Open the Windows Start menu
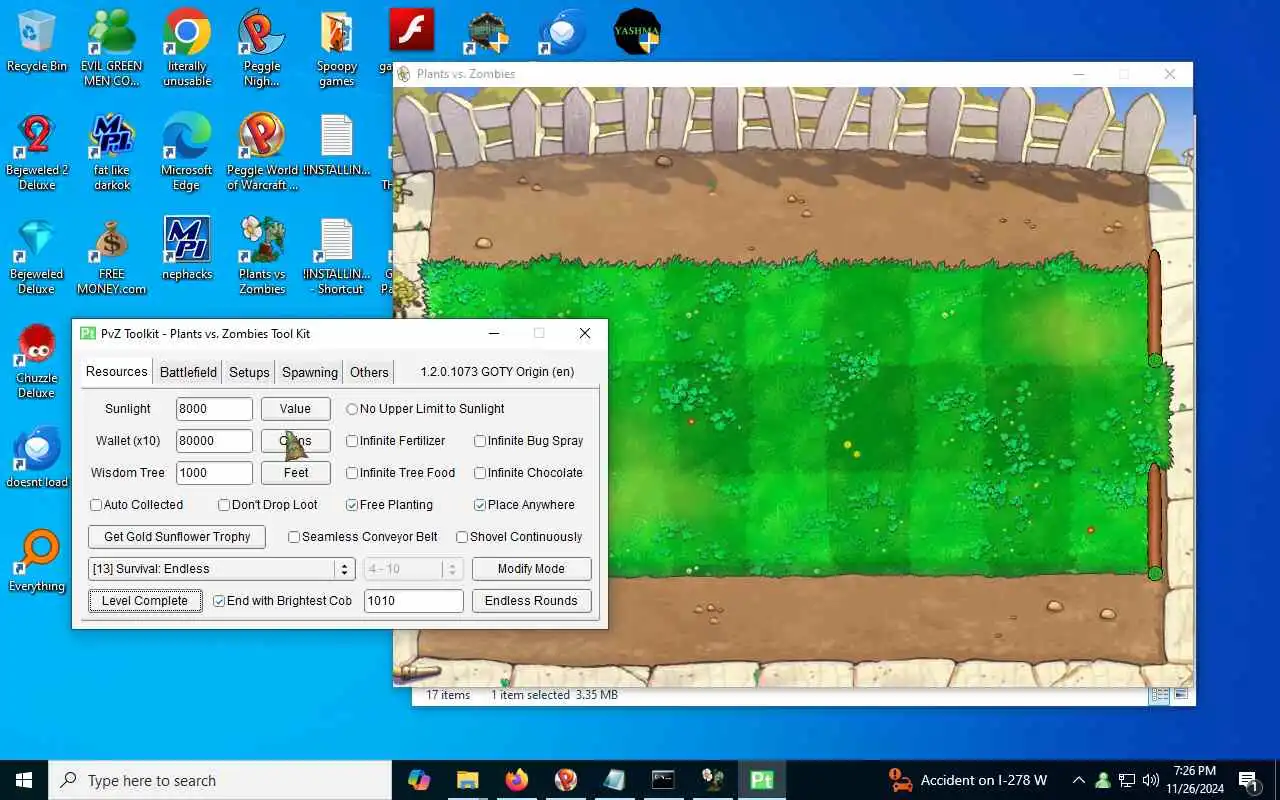 pyautogui.click(x=24, y=780)
